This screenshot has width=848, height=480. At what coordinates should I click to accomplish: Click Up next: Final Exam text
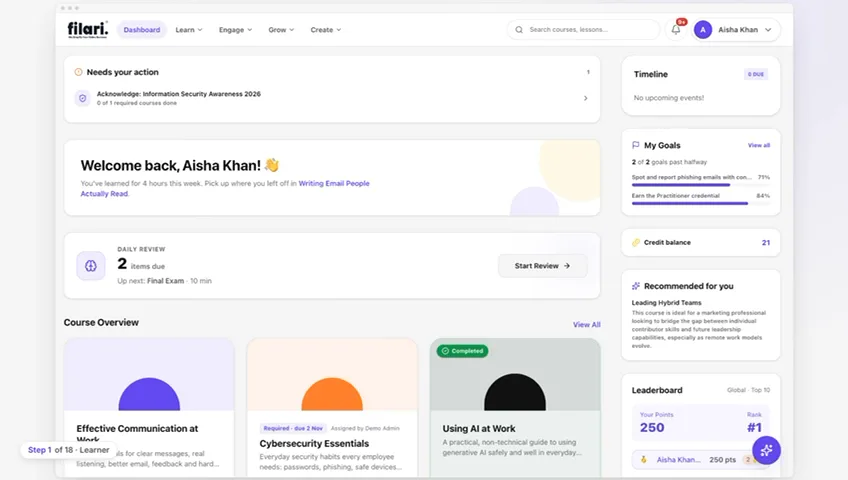(164, 281)
